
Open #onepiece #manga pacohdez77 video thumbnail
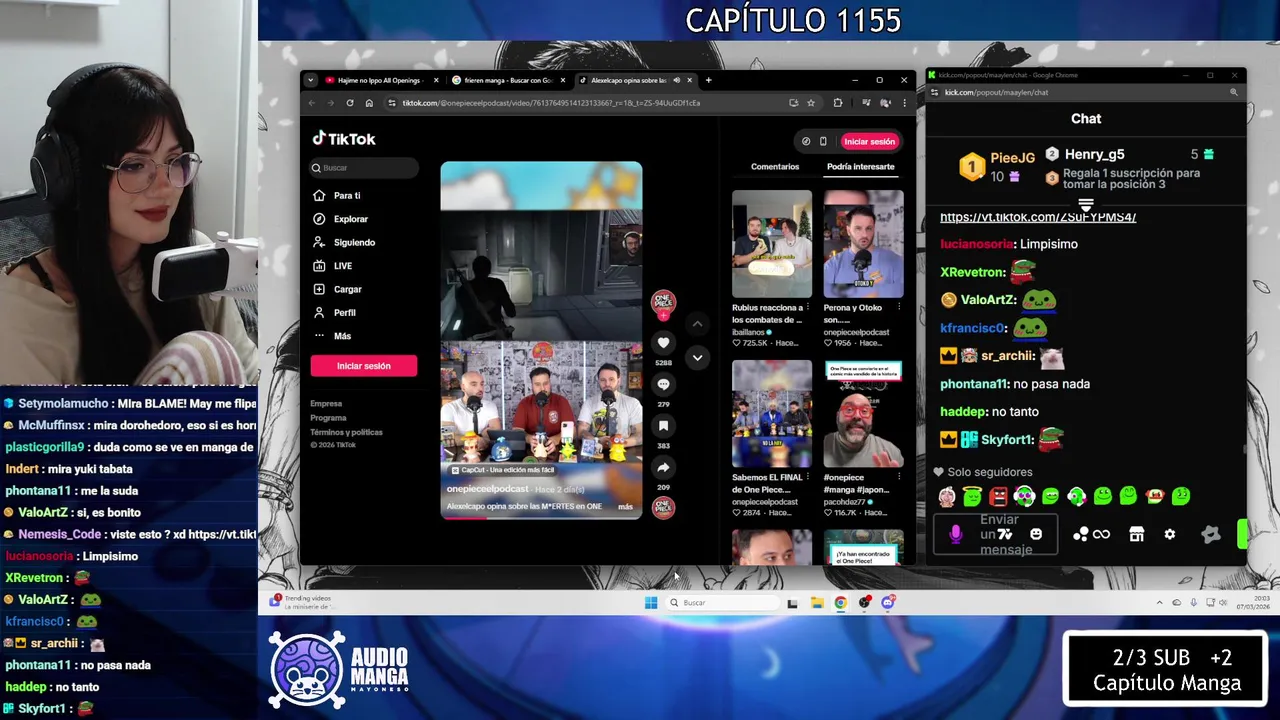(863, 414)
